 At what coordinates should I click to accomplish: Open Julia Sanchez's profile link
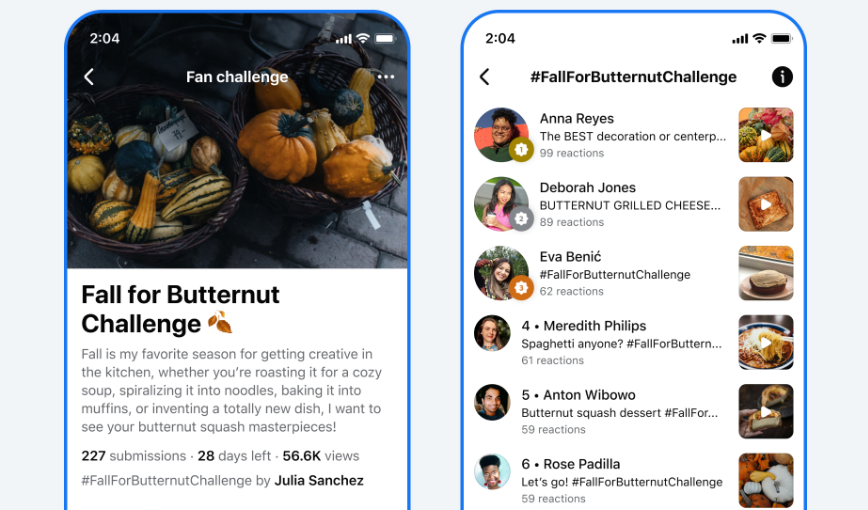coord(319,480)
